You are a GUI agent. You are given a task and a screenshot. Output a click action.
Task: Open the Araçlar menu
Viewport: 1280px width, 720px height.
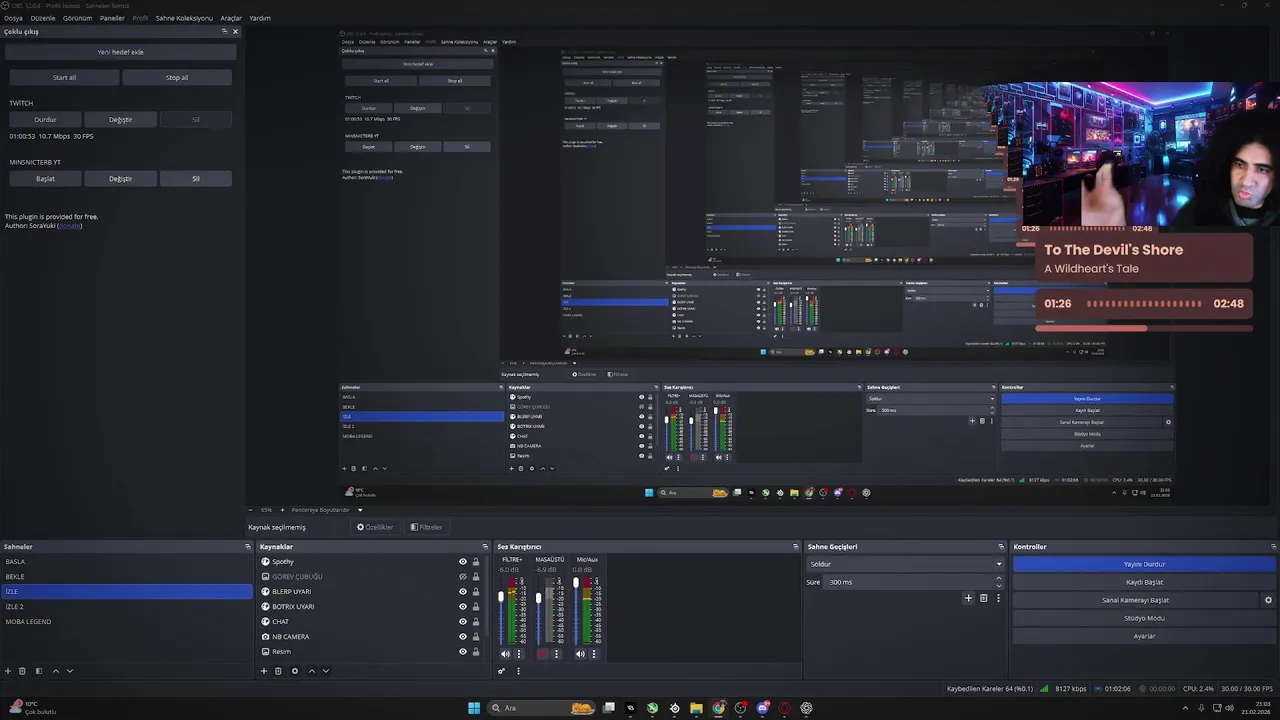point(231,18)
